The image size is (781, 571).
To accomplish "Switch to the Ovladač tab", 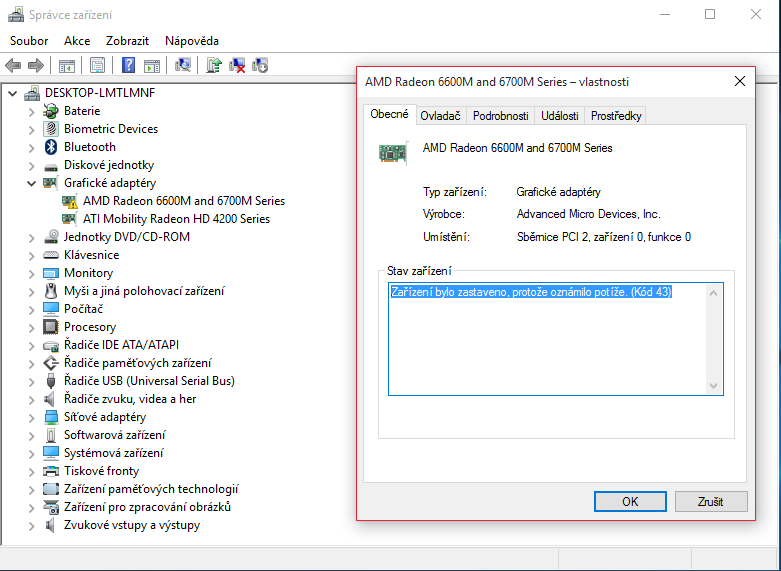I will pos(440,116).
